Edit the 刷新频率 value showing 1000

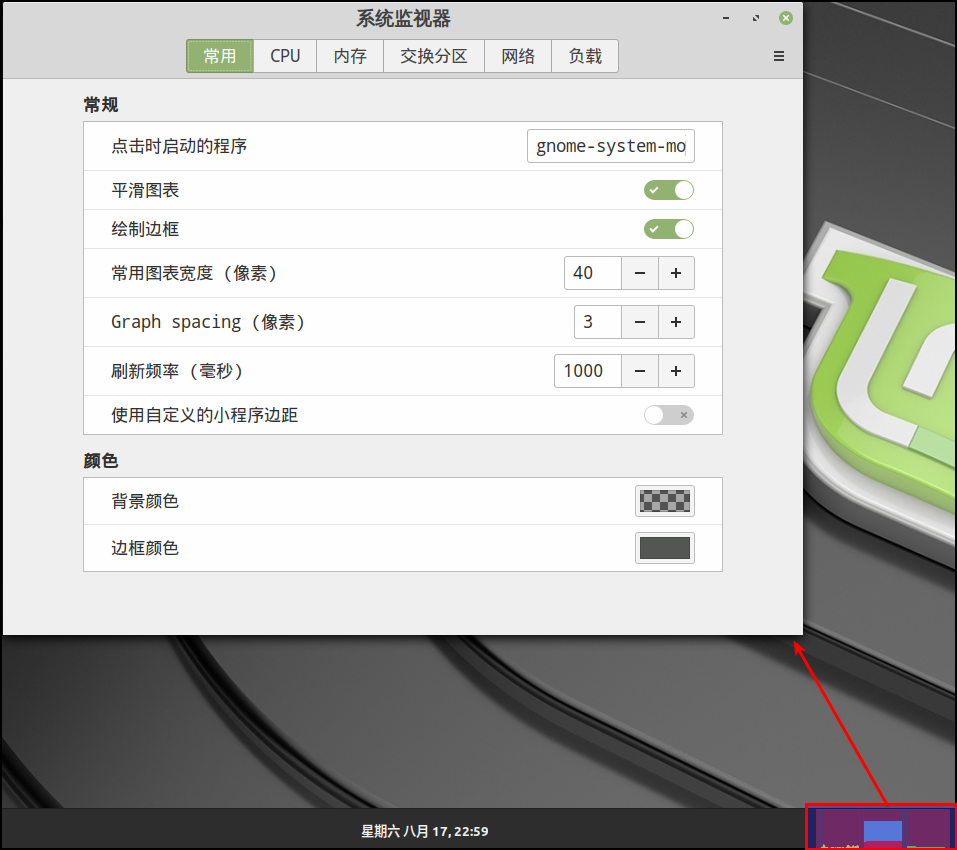tap(586, 370)
